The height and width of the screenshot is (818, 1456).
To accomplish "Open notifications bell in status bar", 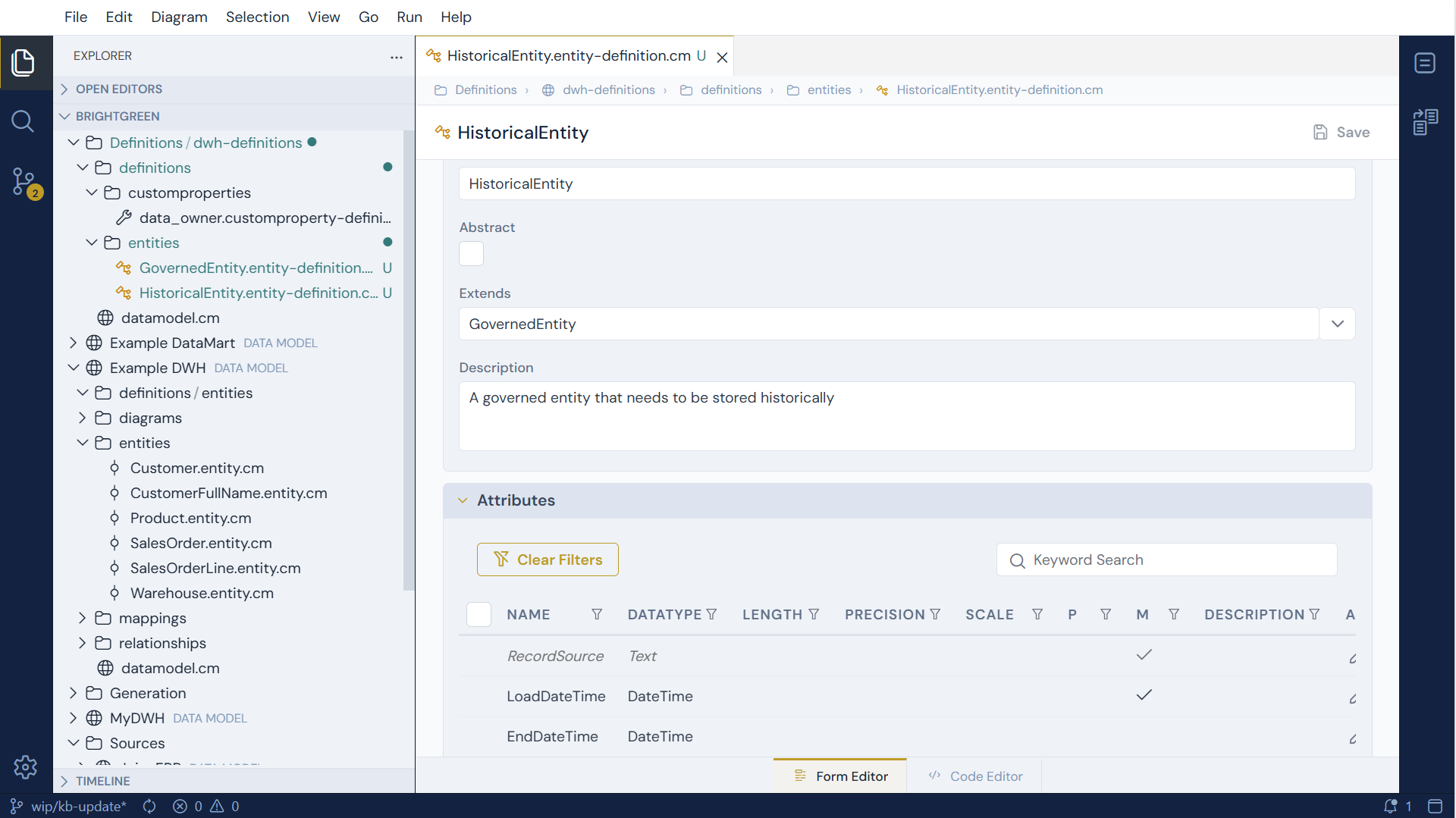I will pos(1391,806).
